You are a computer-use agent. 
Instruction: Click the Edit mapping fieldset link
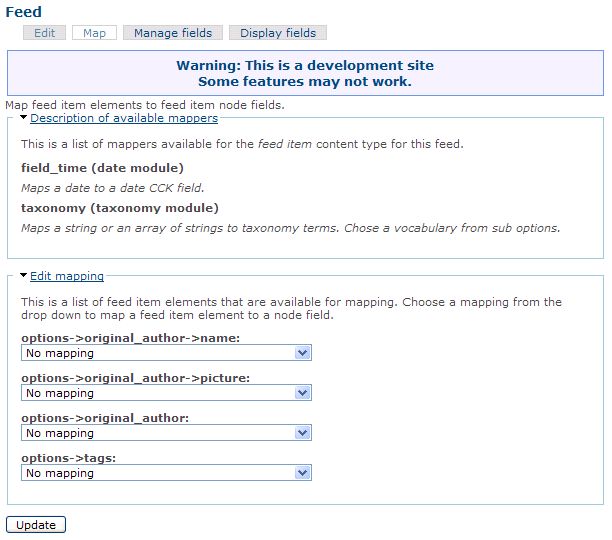coord(66,276)
